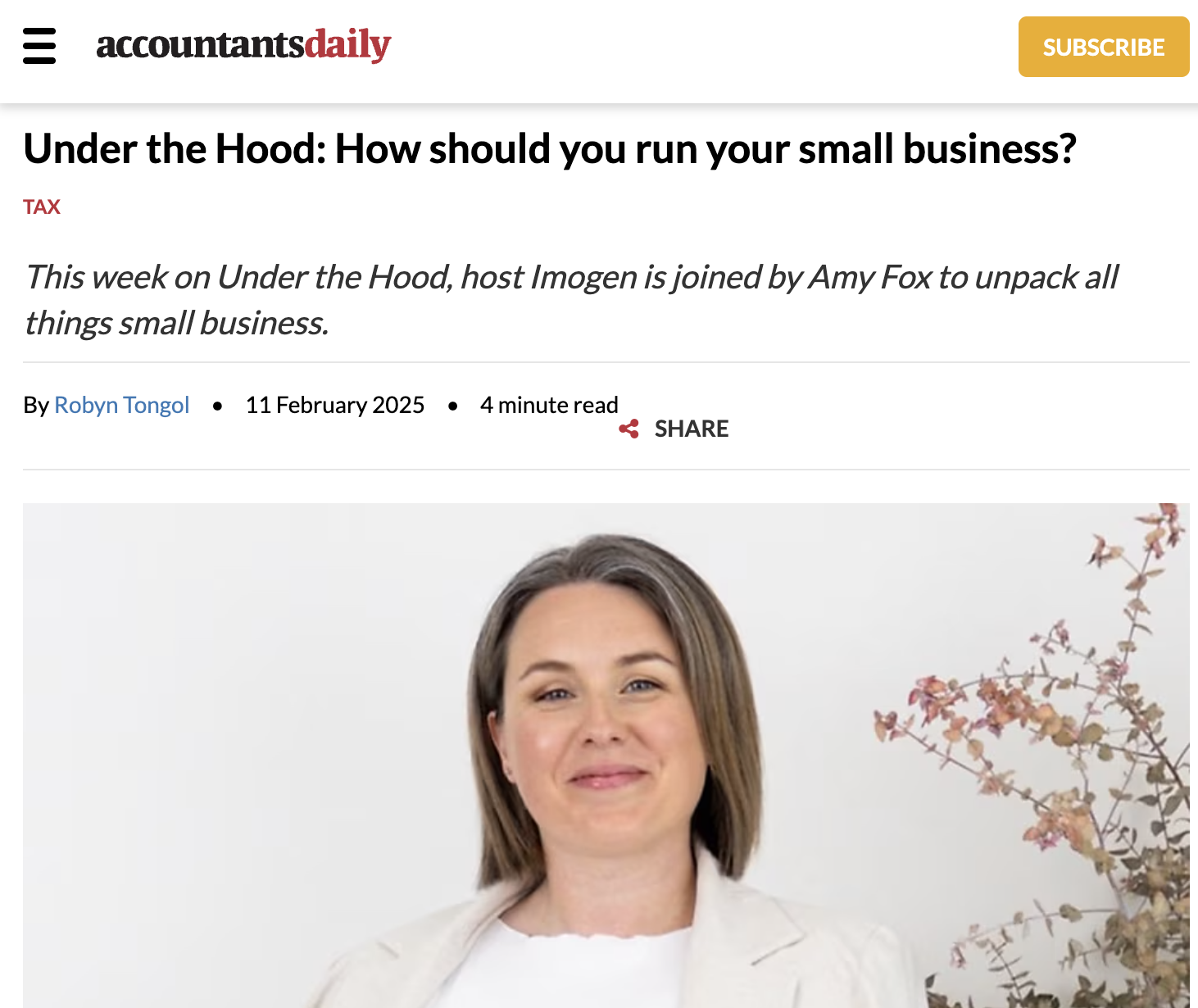Click the Under the Hood article headline

(x=550, y=149)
